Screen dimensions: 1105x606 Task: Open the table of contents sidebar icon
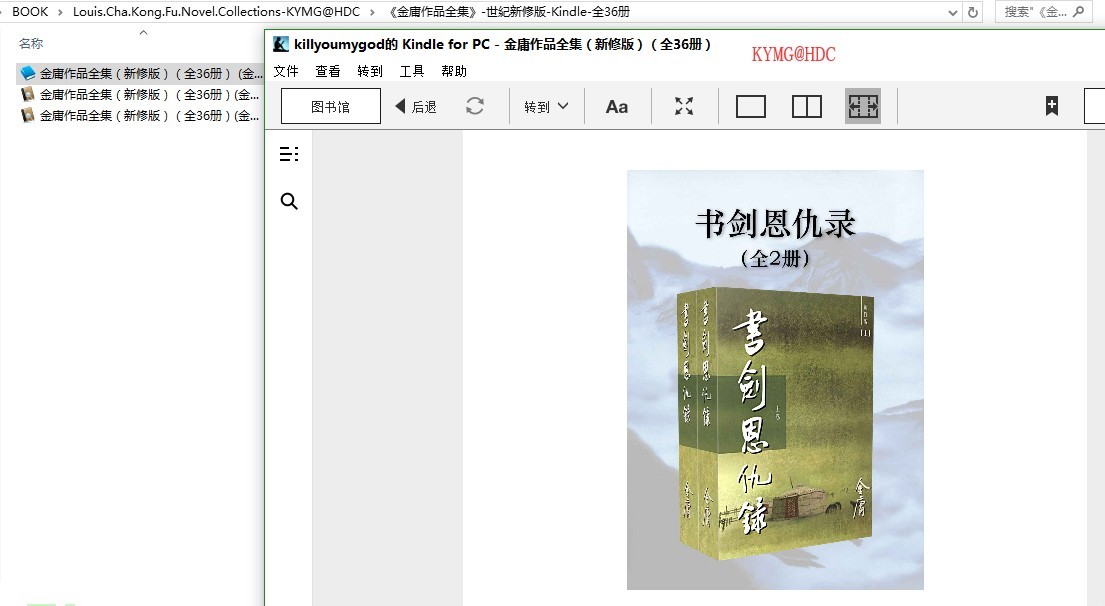click(289, 154)
